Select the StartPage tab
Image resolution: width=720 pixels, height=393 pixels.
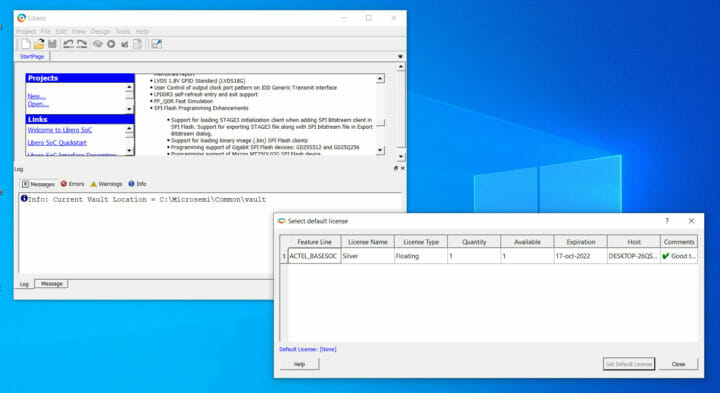click(32, 56)
